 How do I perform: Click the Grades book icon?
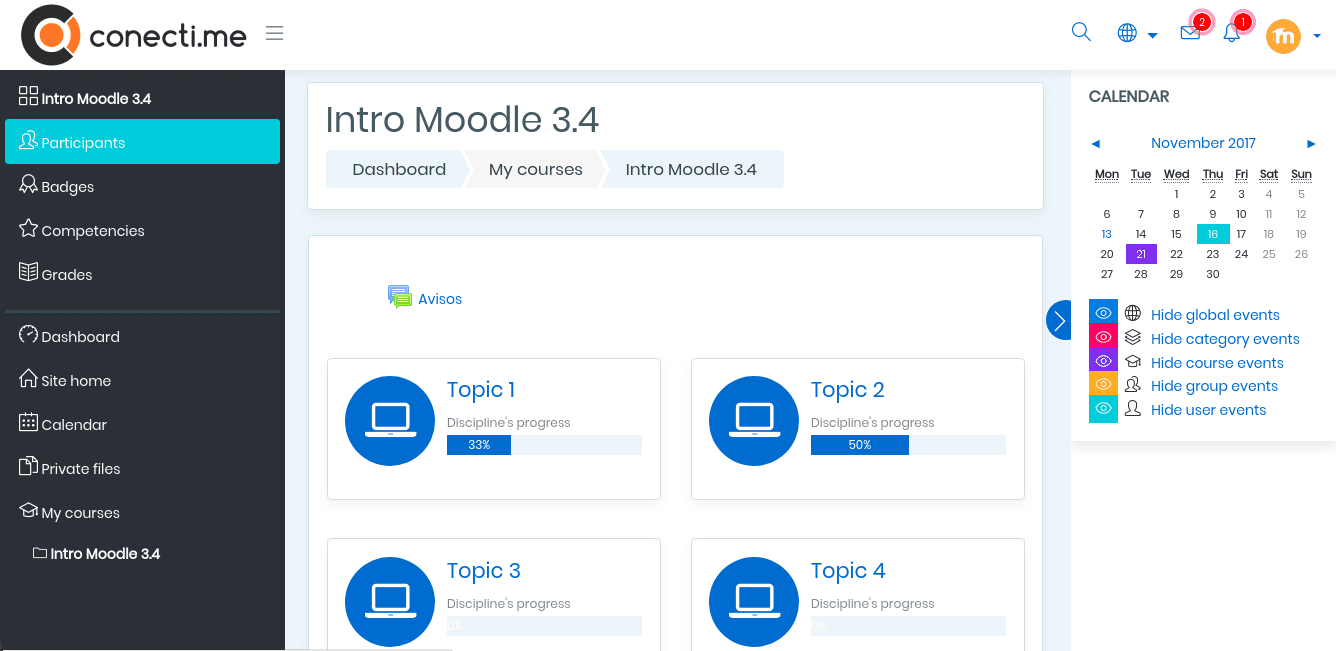coord(28,273)
